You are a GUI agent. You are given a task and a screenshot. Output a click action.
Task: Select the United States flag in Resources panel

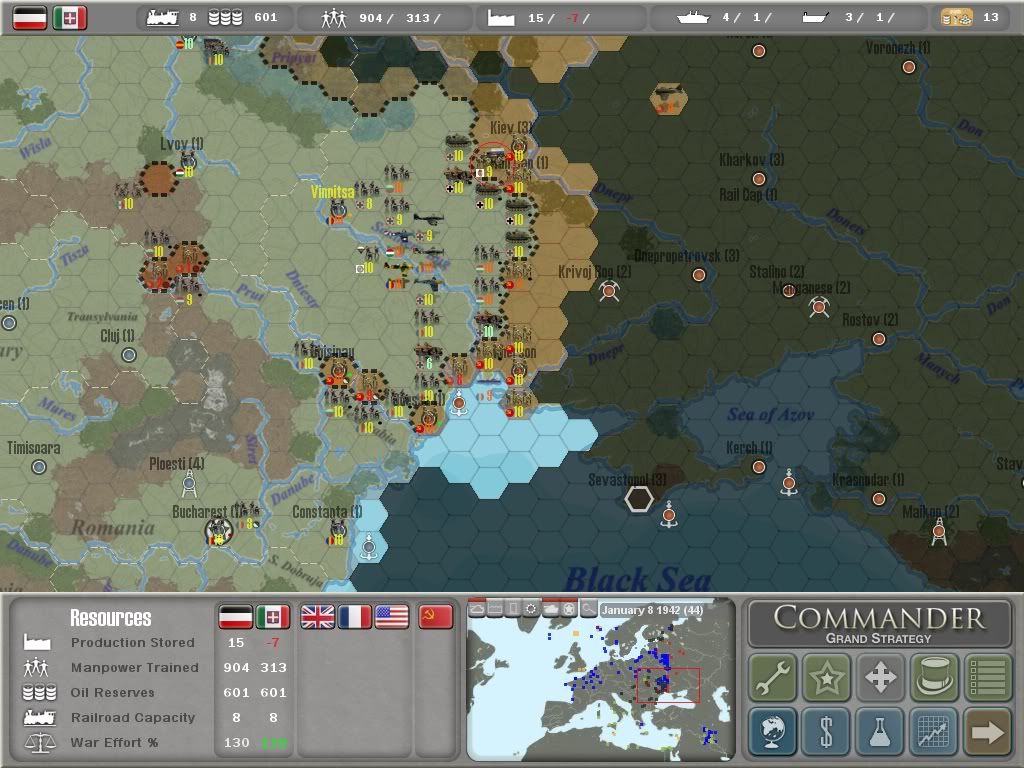392,616
